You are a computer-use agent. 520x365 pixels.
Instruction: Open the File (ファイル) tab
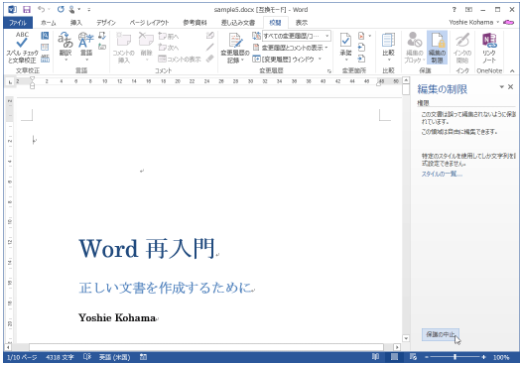click(x=18, y=22)
